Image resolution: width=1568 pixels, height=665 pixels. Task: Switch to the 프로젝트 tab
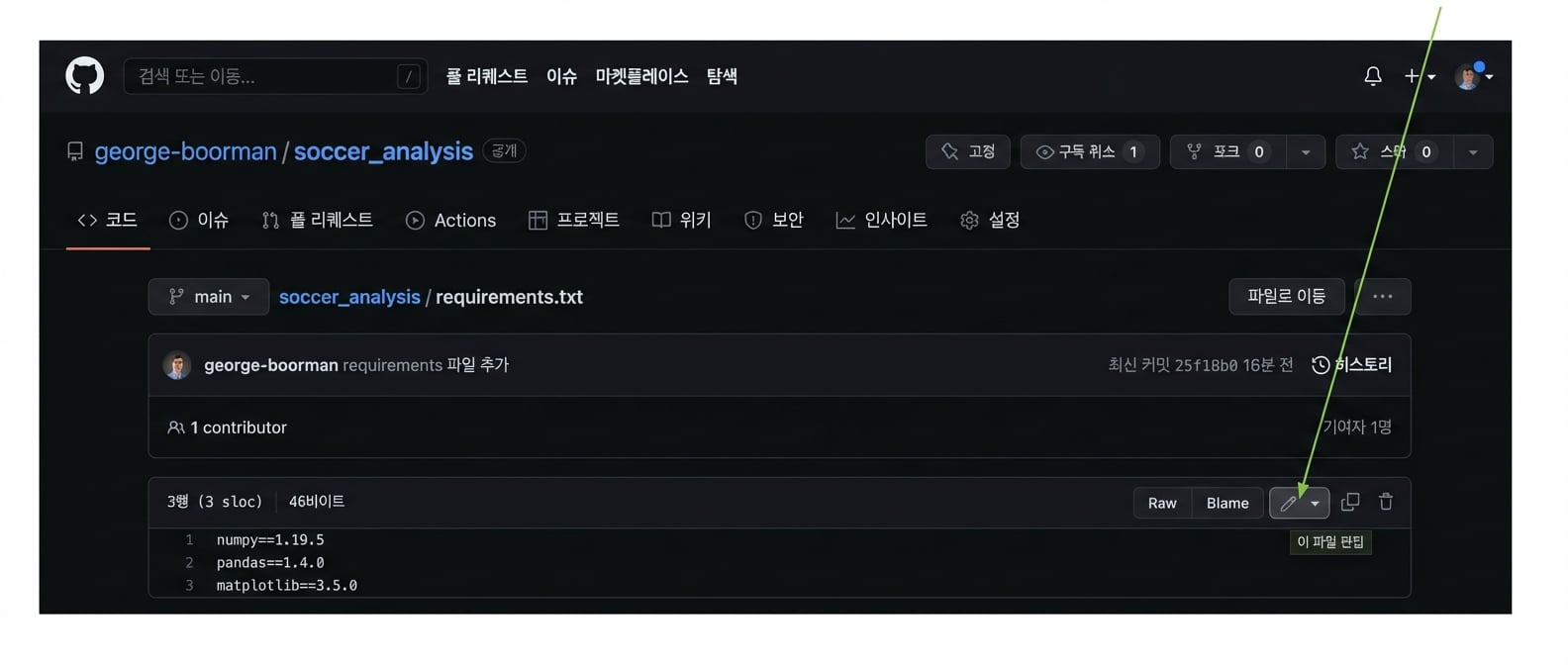tap(574, 220)
